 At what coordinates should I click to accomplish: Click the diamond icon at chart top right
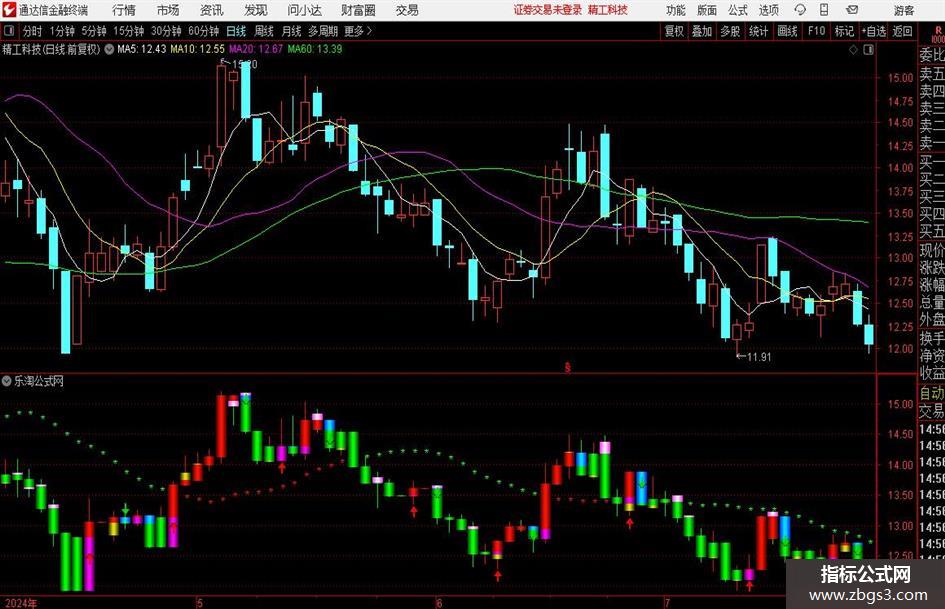[853, 50]
